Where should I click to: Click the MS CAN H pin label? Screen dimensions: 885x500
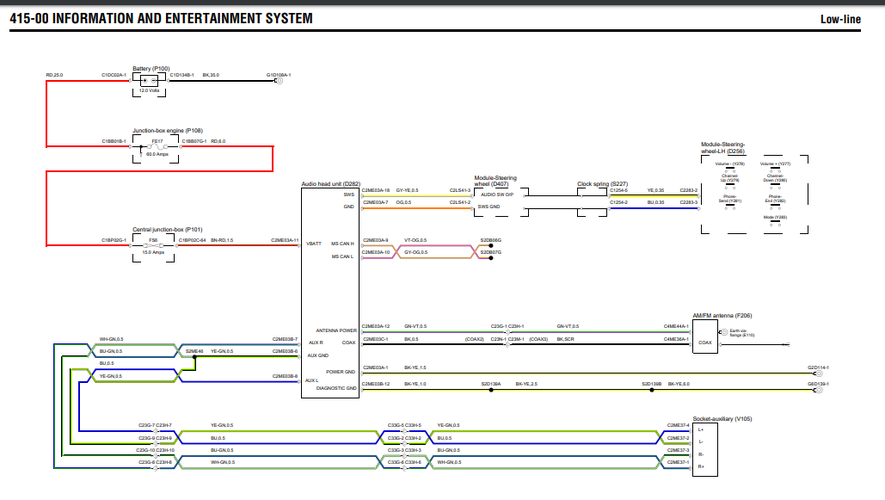tap(343, 244)
